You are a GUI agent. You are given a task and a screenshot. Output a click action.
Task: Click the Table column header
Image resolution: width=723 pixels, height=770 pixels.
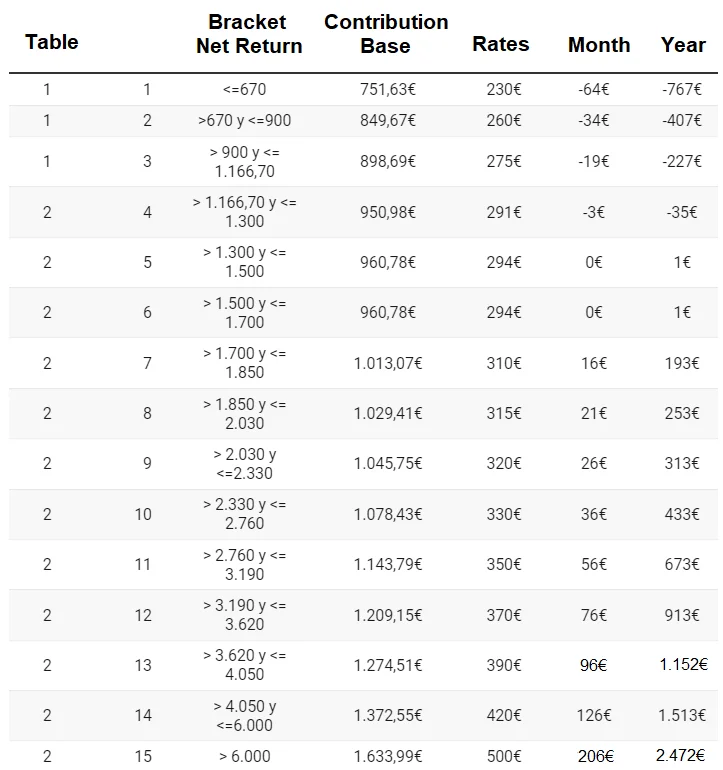coord(52,42)
